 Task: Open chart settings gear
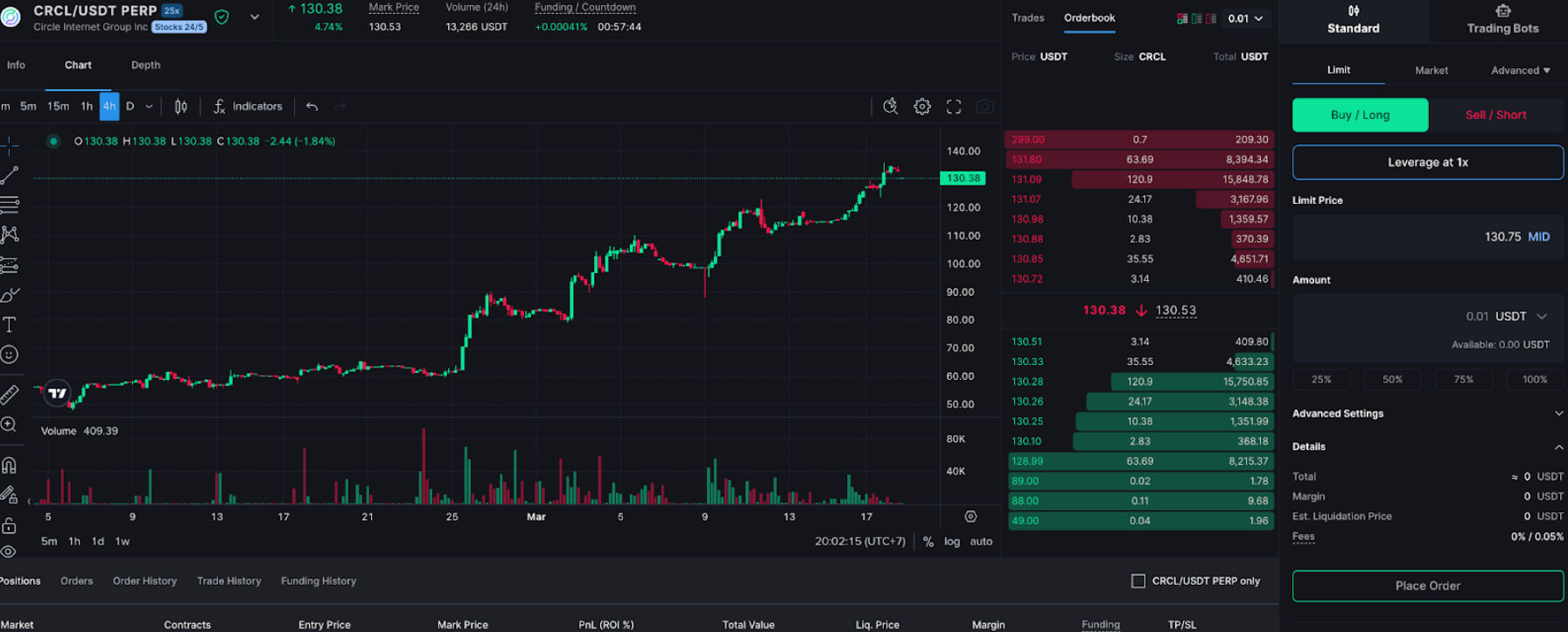coord(922,106)
